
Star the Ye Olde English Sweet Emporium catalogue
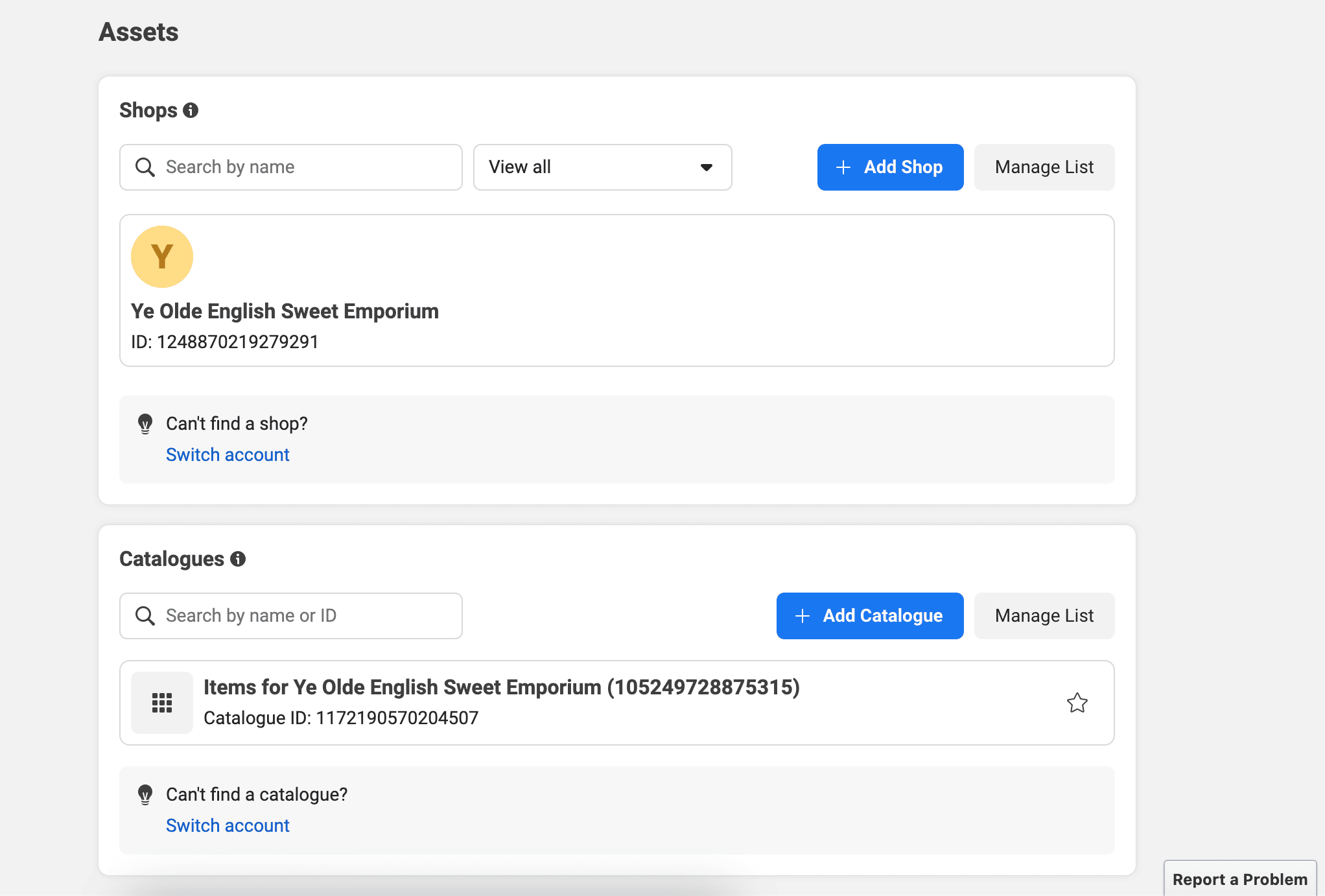pyautogui.click(x=1077, y=703)
